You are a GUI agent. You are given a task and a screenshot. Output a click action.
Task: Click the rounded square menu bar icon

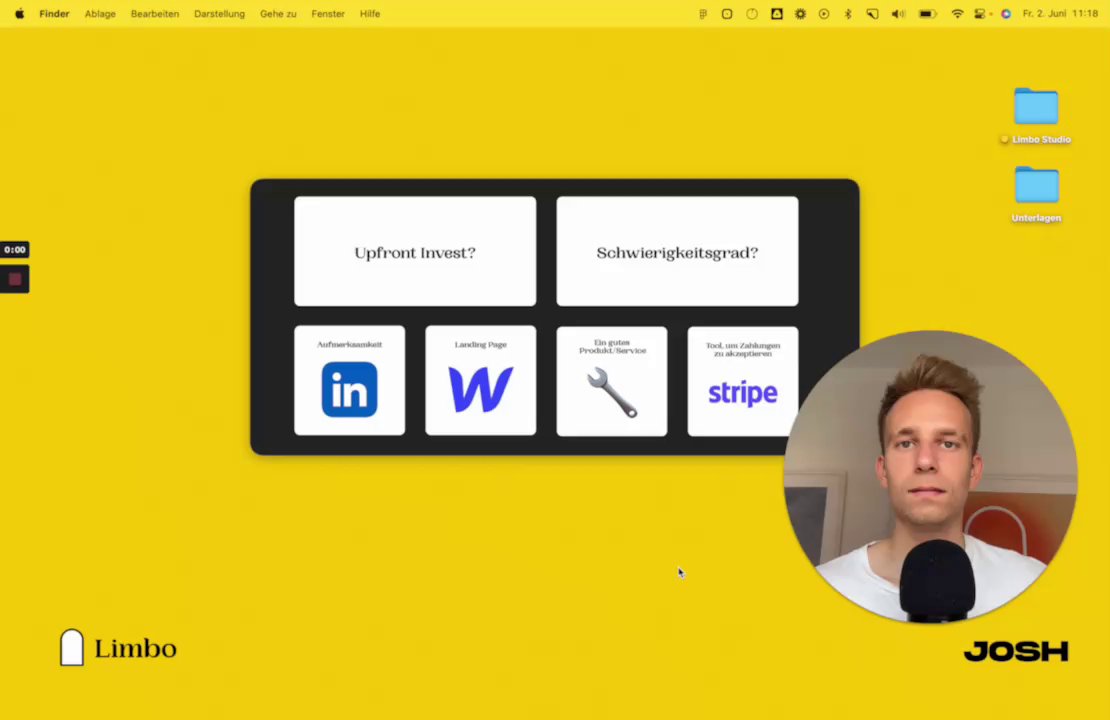[x=727, y=13]
